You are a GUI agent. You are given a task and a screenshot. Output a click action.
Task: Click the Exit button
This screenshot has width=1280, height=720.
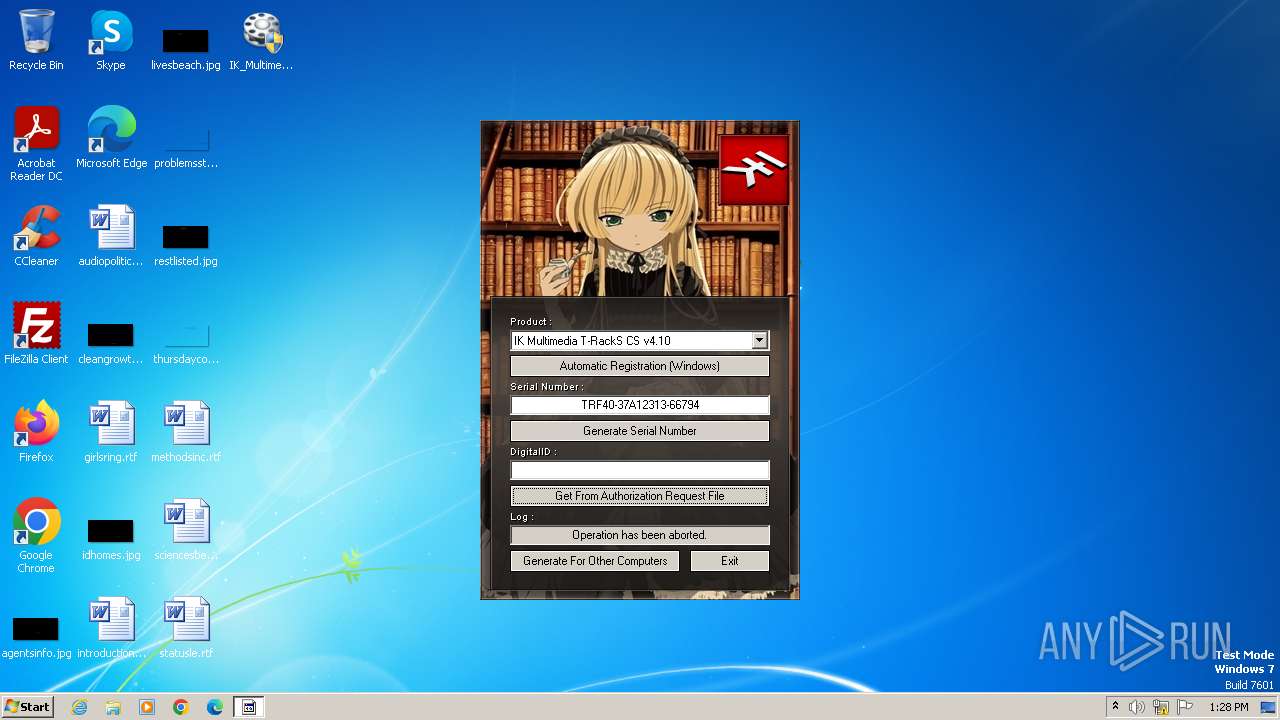pos(730,561)
